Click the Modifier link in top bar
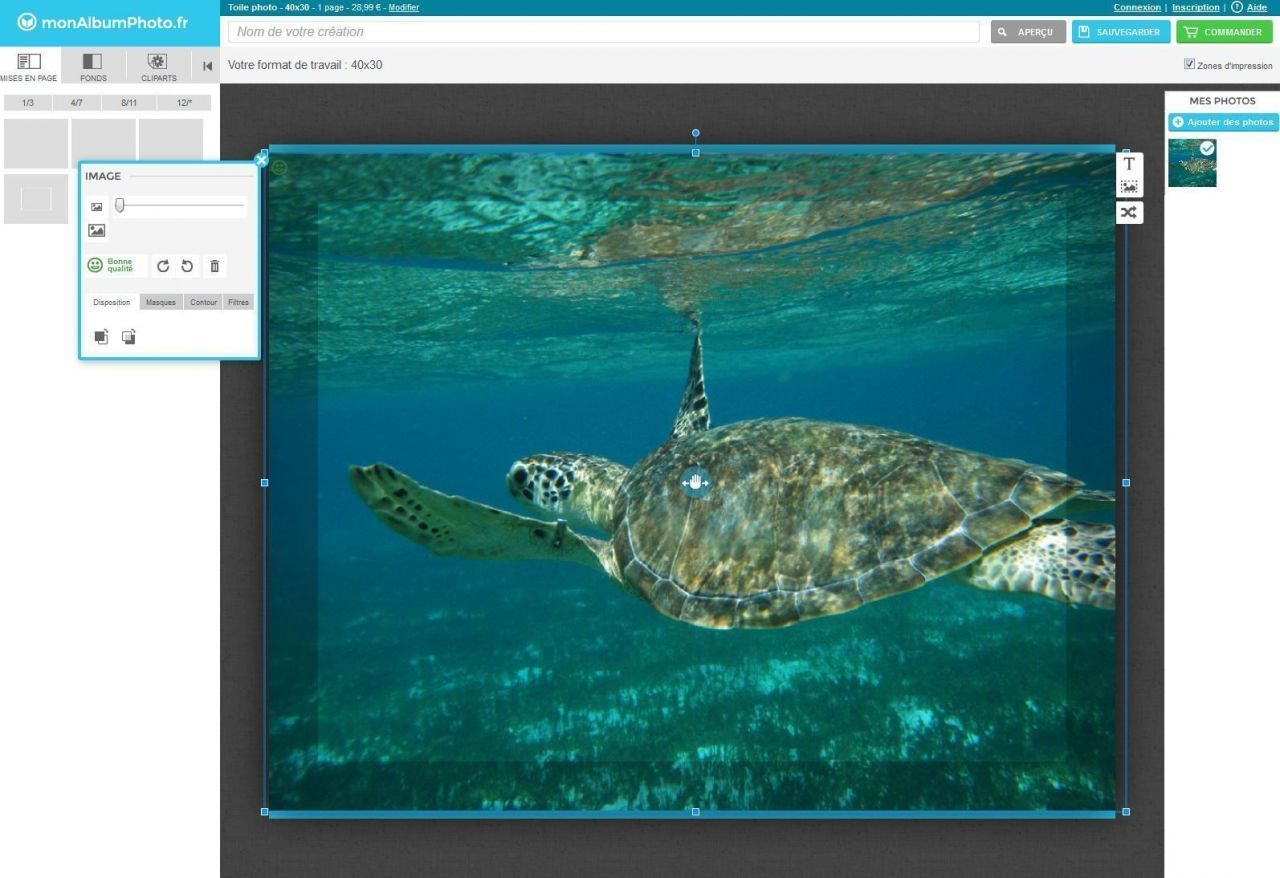 pos(403,7)
